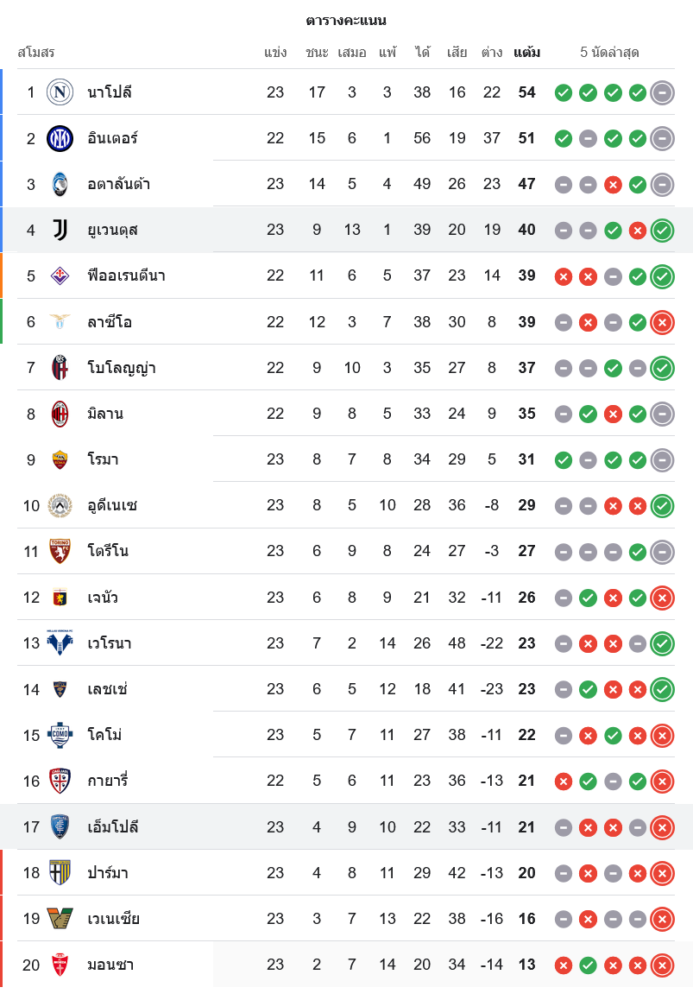This screenshot has width=693, height=1000.
Task: Open the Roma club crest
Action: [x=60, y=460]
